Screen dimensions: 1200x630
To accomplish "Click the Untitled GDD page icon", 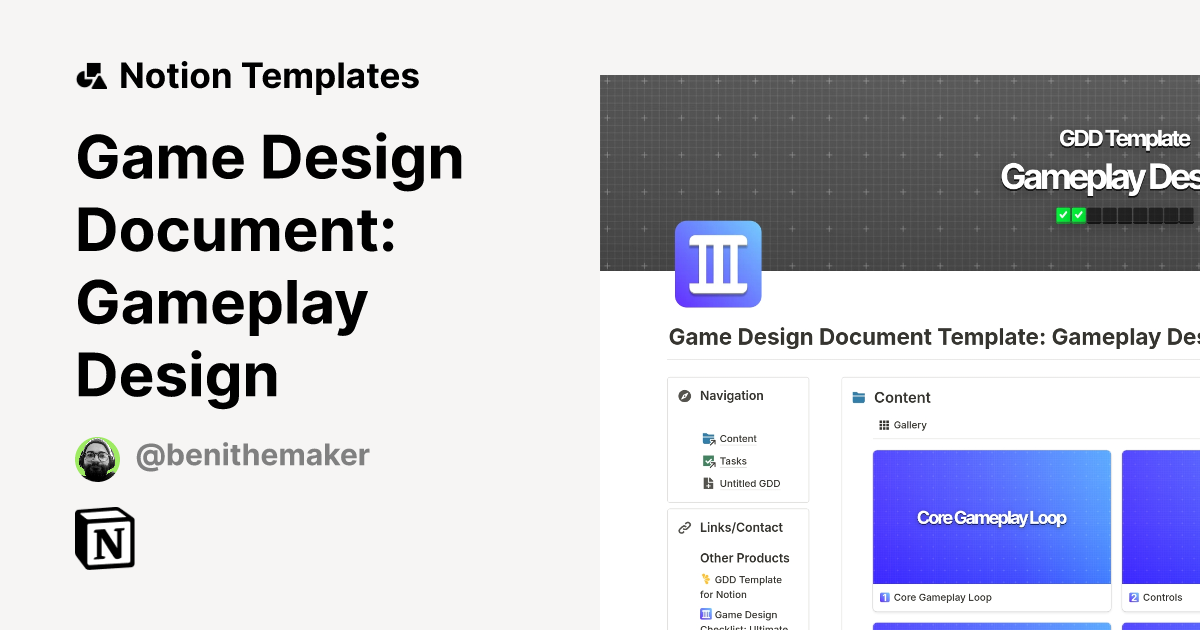I will [x=707, y=483].
